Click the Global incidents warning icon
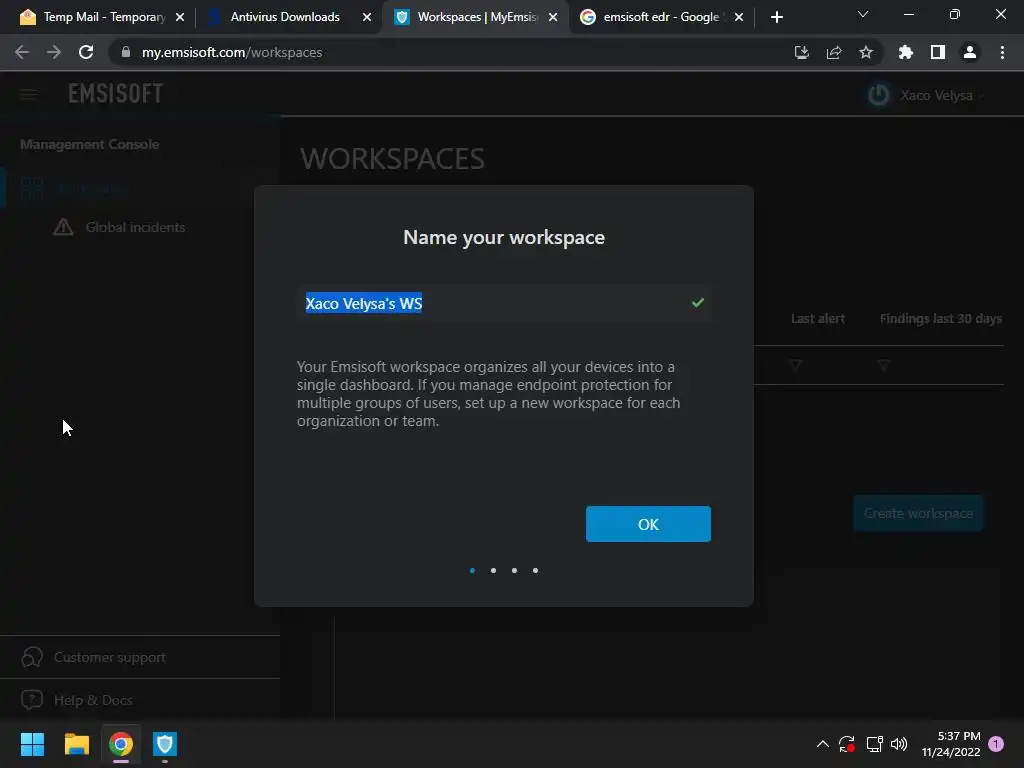The image size is (1024, 768). tap(63, 227)
